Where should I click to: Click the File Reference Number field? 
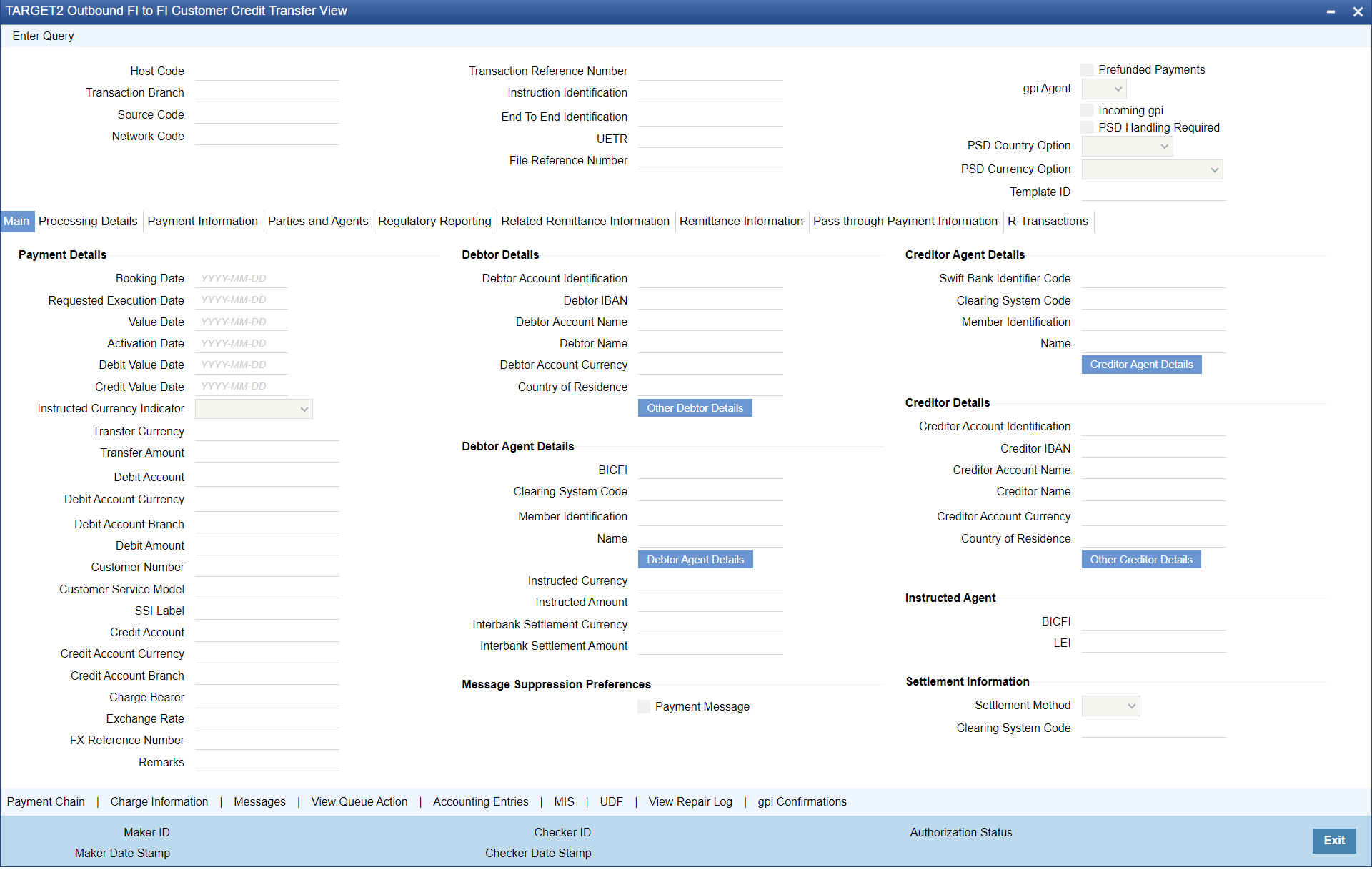click(710, 161)
